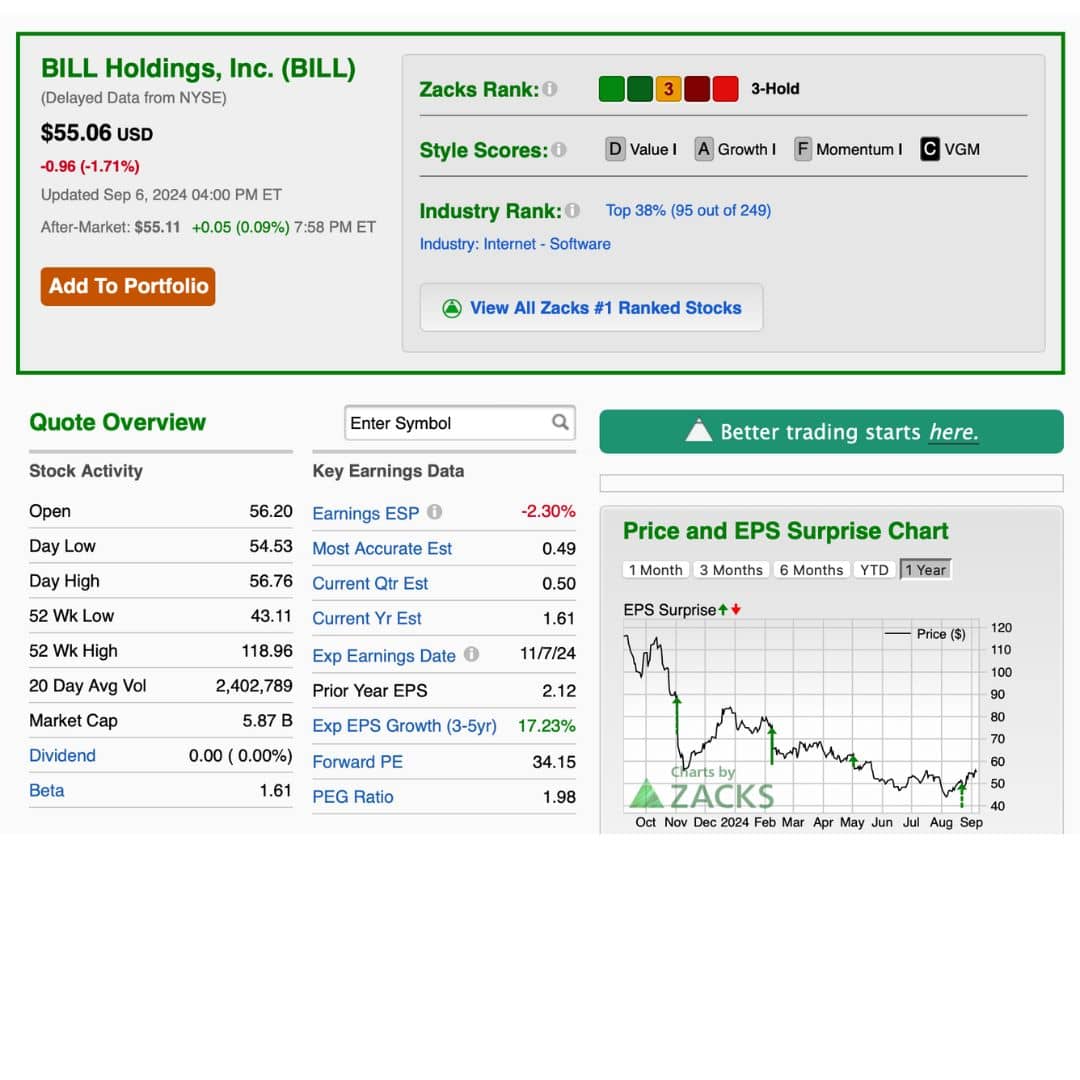Click the Open value 56.20
Image resolution: width=1080 pixels, height=1080 pixels.
271,511
